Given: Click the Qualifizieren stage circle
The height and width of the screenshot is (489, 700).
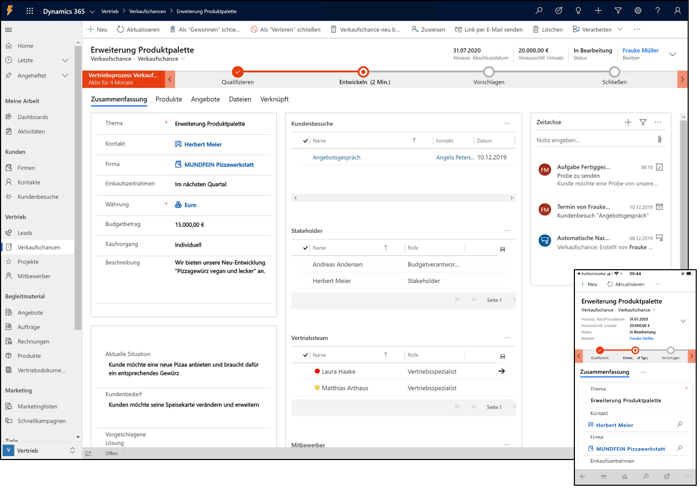Looking at the screenshot, I should (x=238, y=71).
